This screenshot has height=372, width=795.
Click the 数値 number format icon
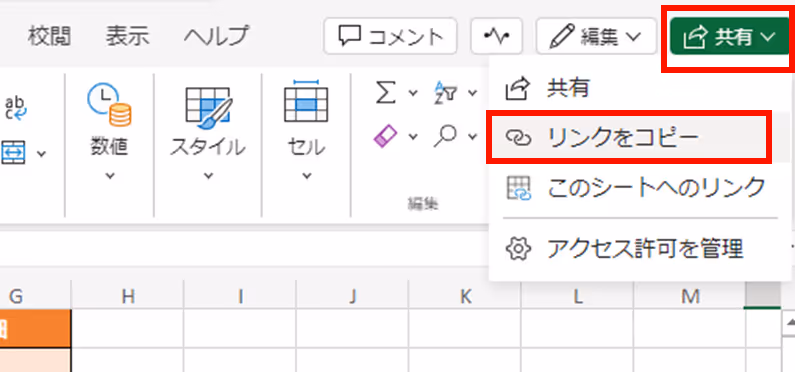click(x=109, y=105)
